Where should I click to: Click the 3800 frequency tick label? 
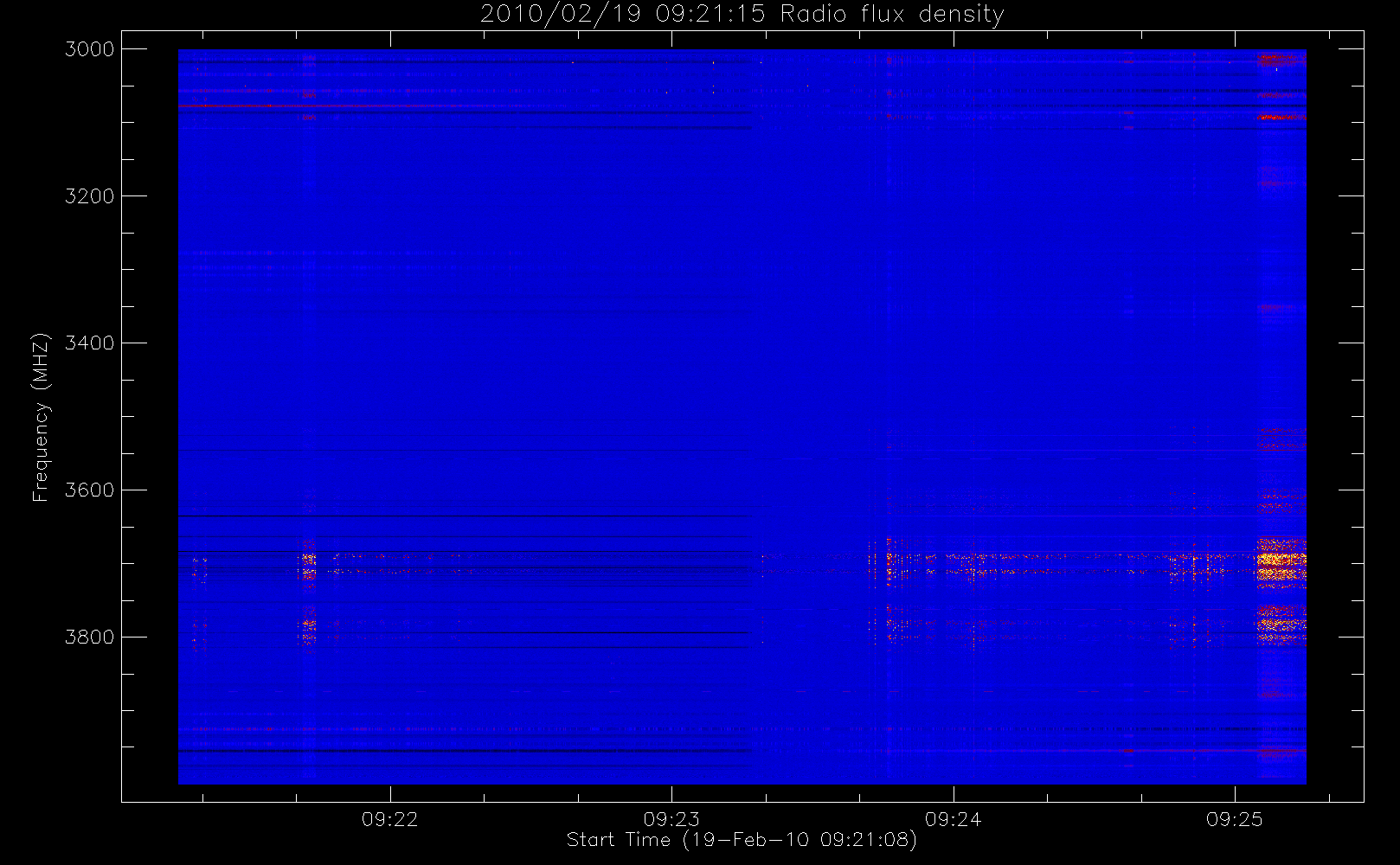90,638
